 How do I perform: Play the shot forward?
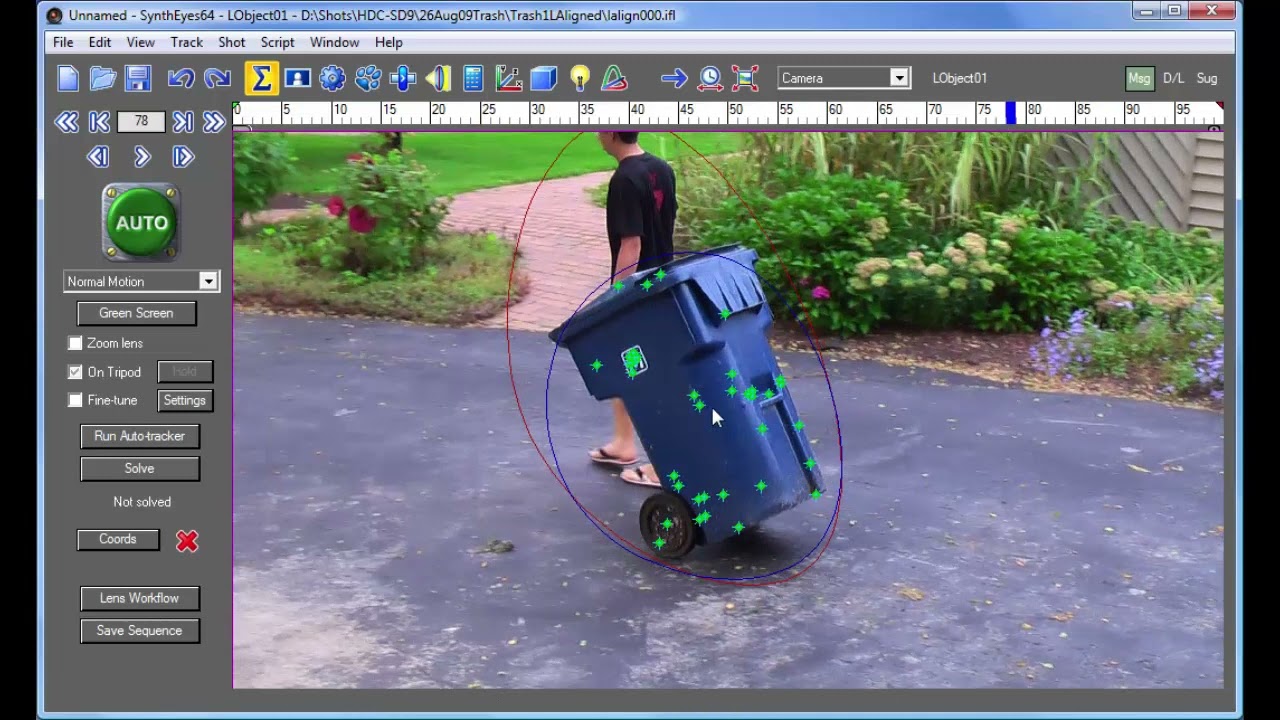[141, 157]
